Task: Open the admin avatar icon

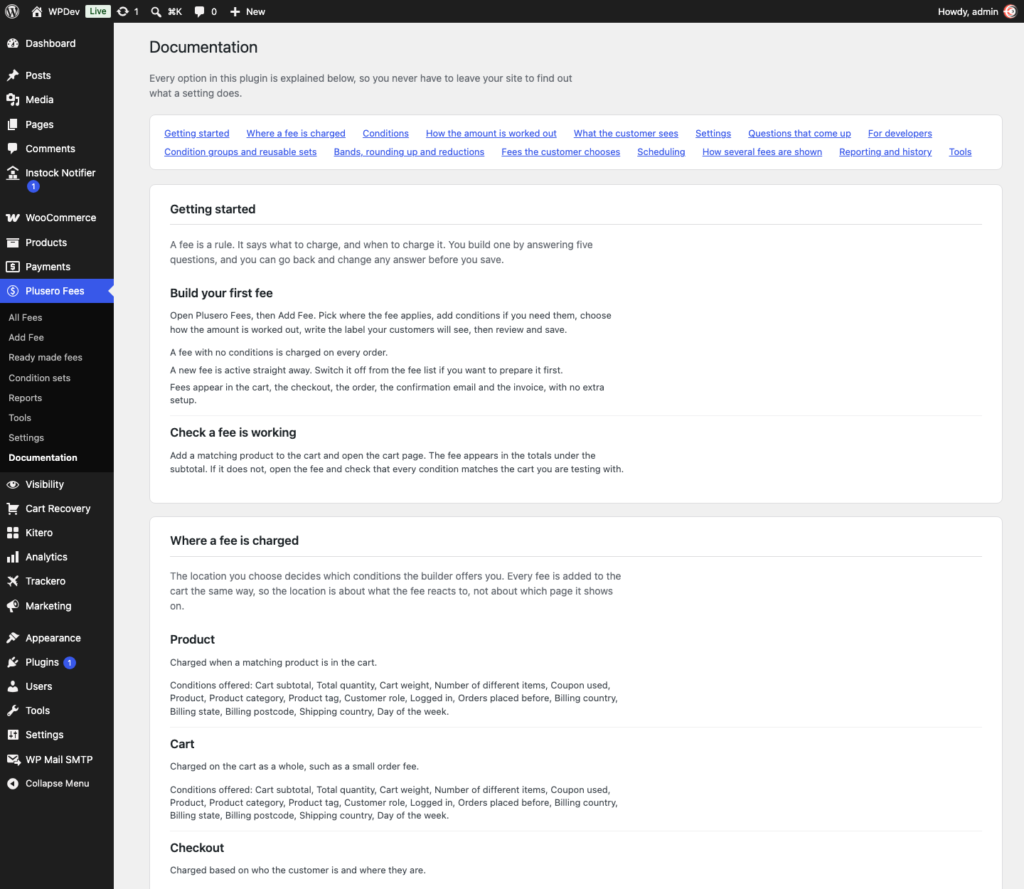Action: pos(1010,11)
